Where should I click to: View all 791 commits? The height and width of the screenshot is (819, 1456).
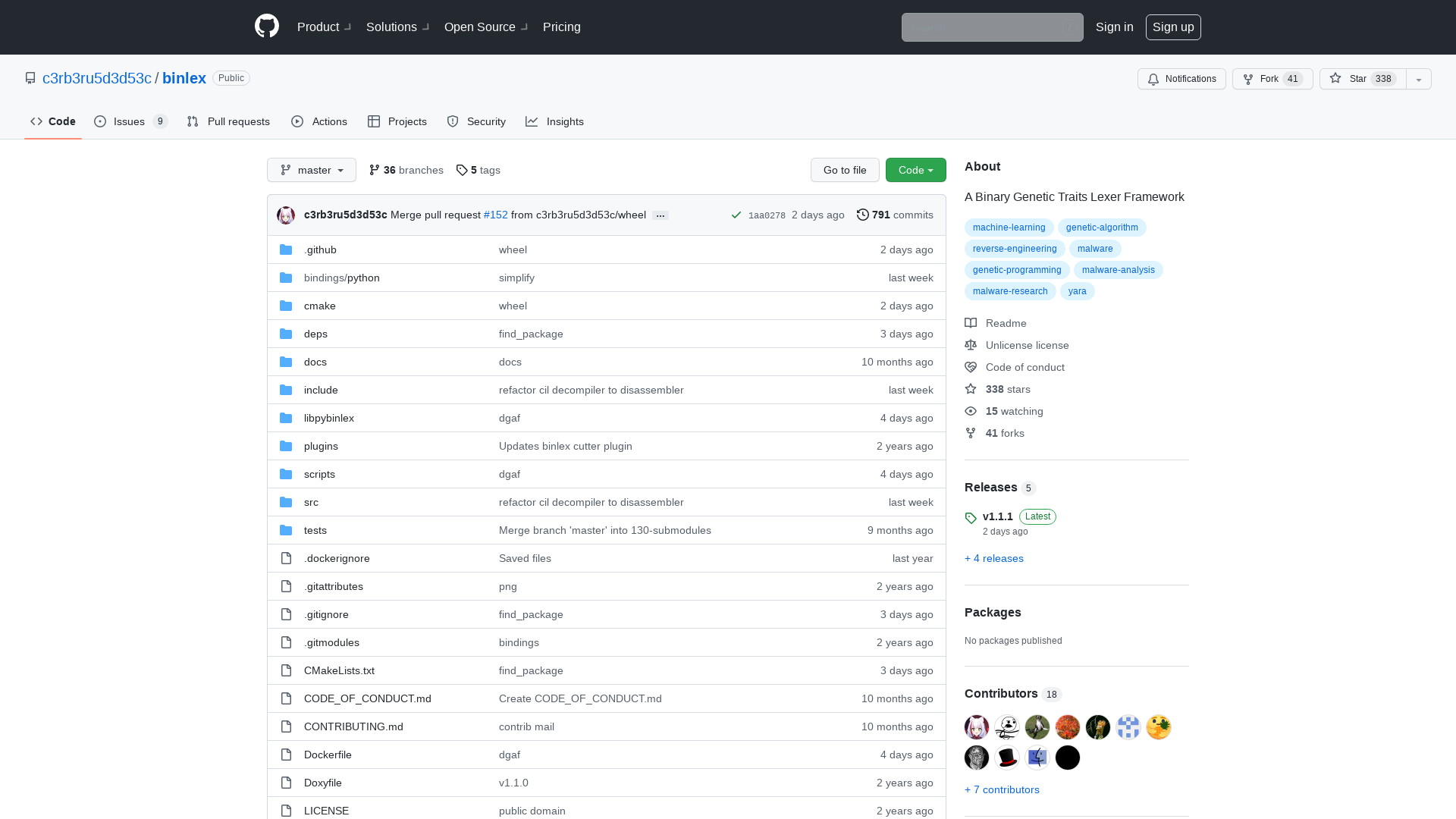point(896,215)
